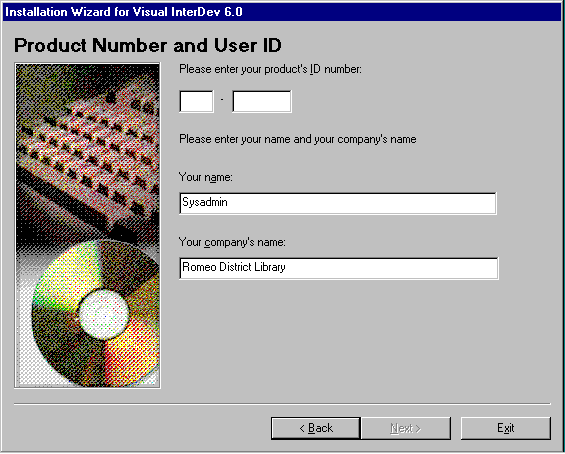Click the Installation Wizard for Visual InterDev title bar
565x454 pixels.
tap(282, 12)
